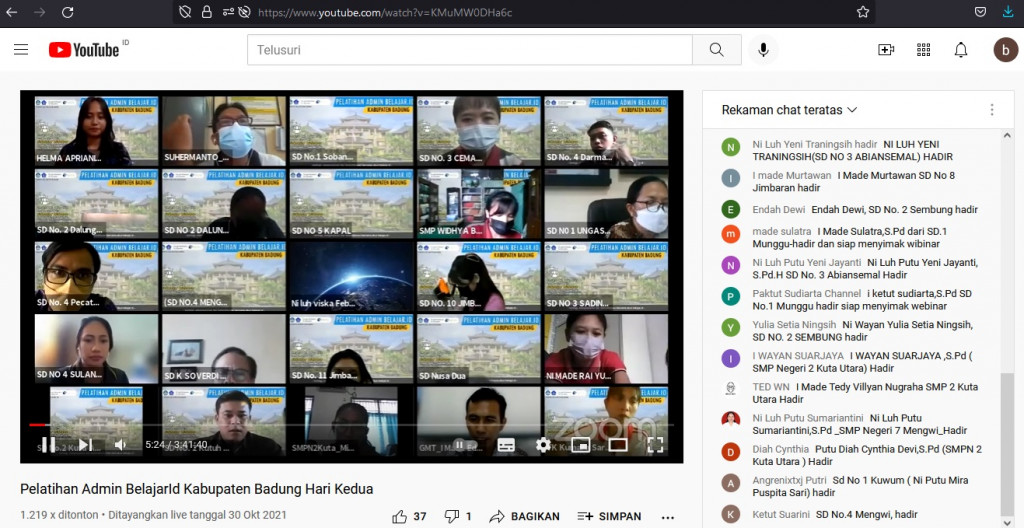Switch to miniplayer mode
1024x528 pixels.
(x=581, y=445)
